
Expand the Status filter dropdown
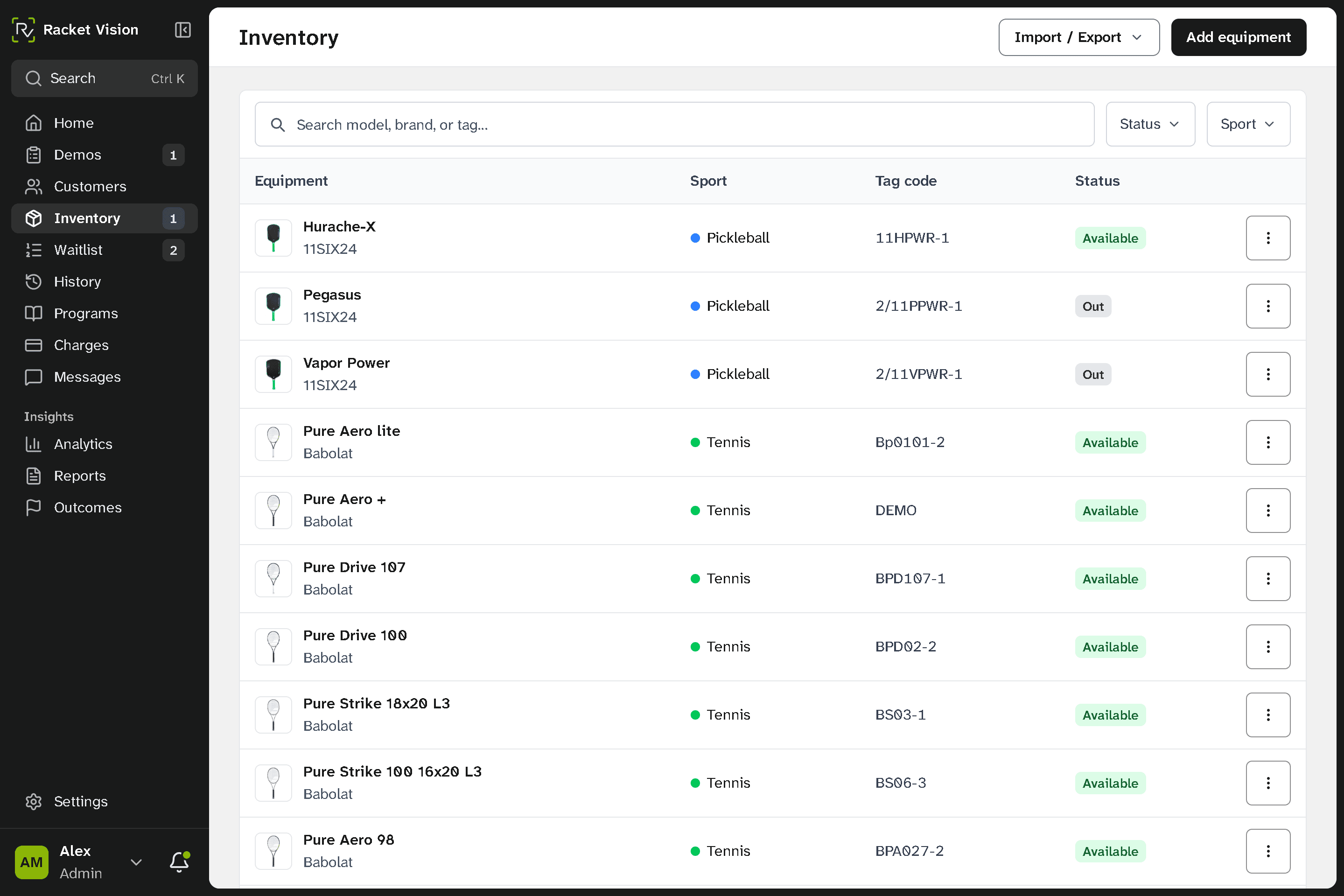click(1150, 124)
